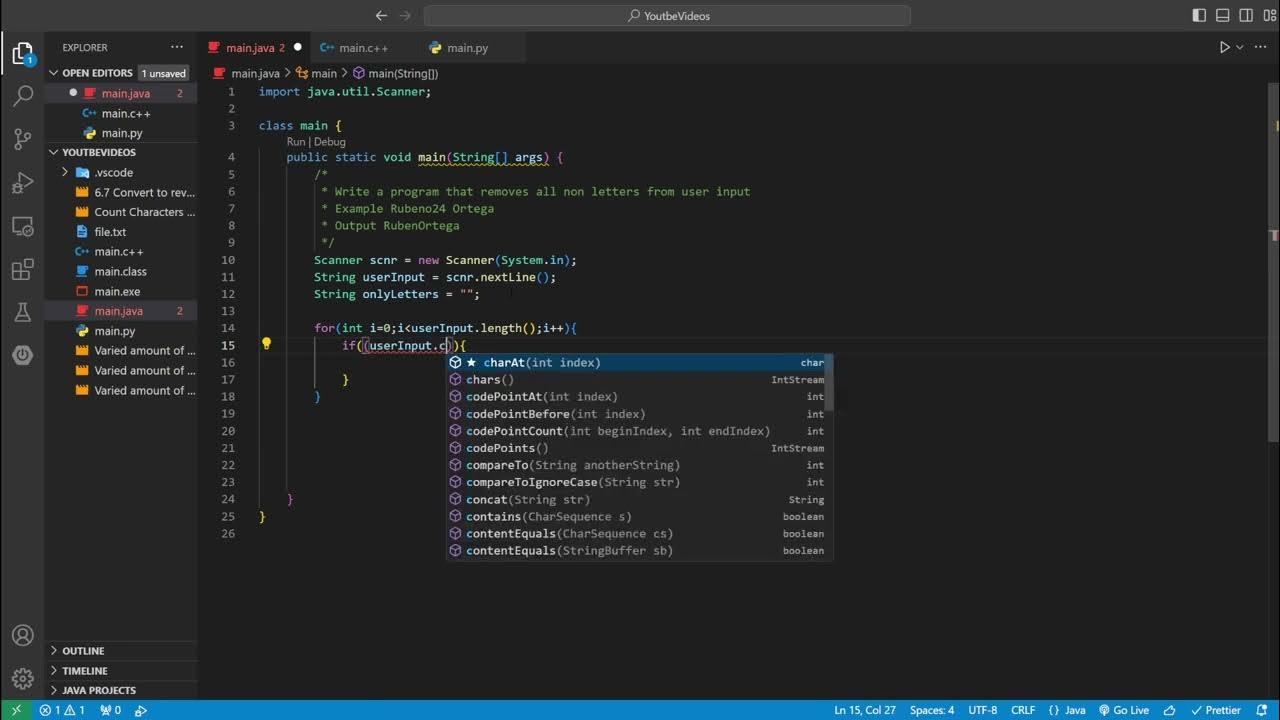Expand the OUTLINE section
The width and height of the screenshot is (1280, 720).
coord(83,651)
